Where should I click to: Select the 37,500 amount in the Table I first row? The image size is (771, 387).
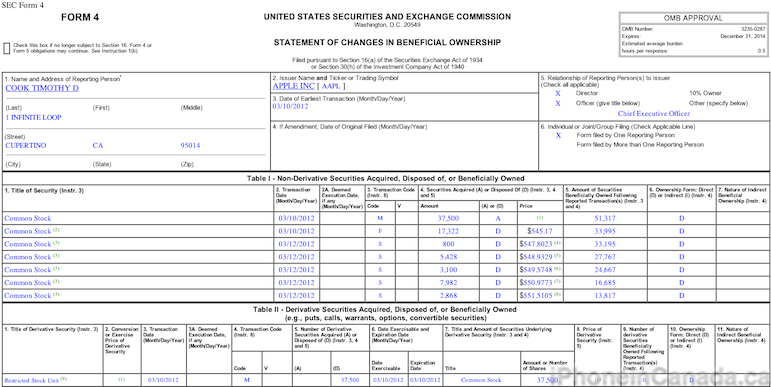coord(448,218)
